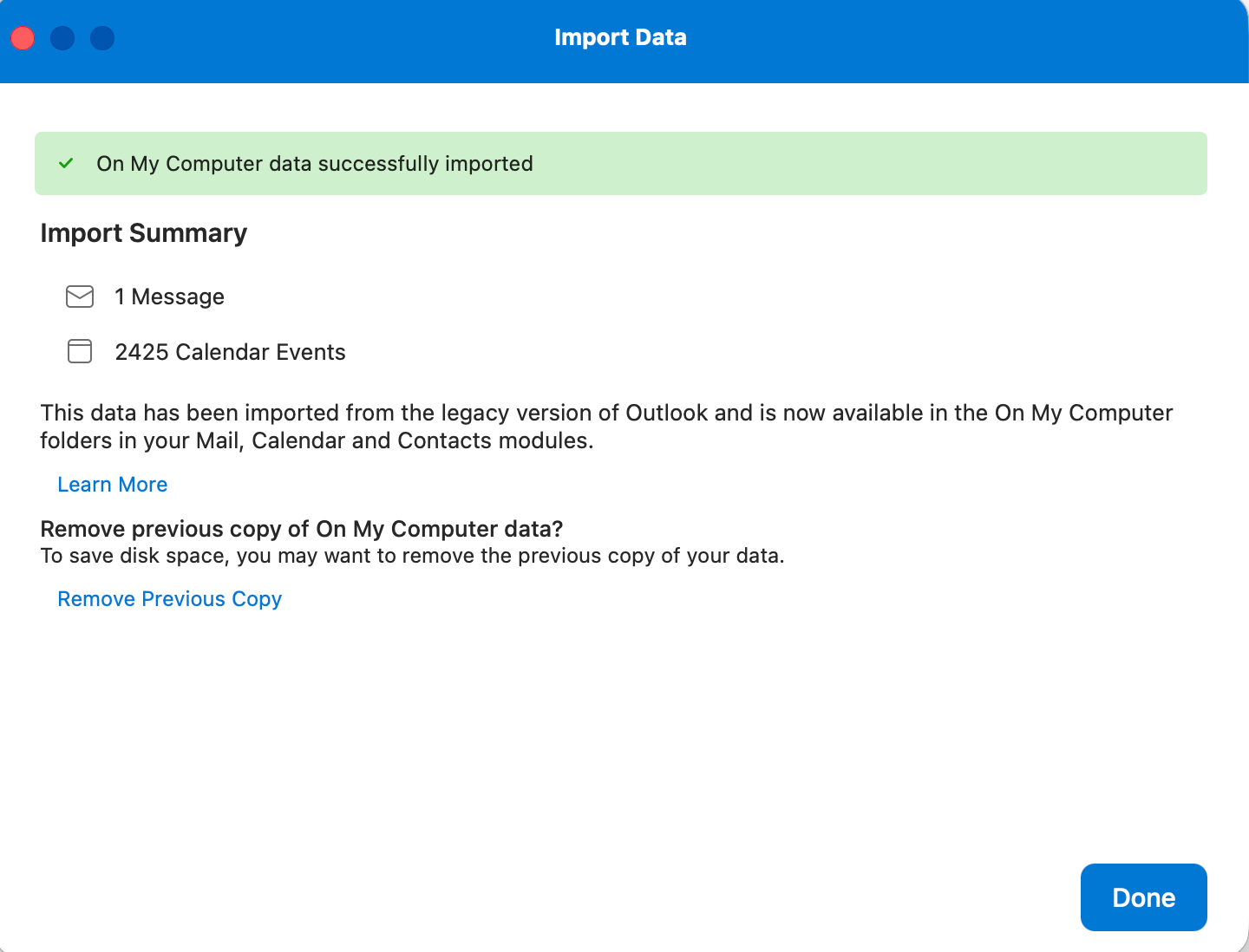
Task: Select the 2425 Calendar Events label
Action: tap(231, 352)
